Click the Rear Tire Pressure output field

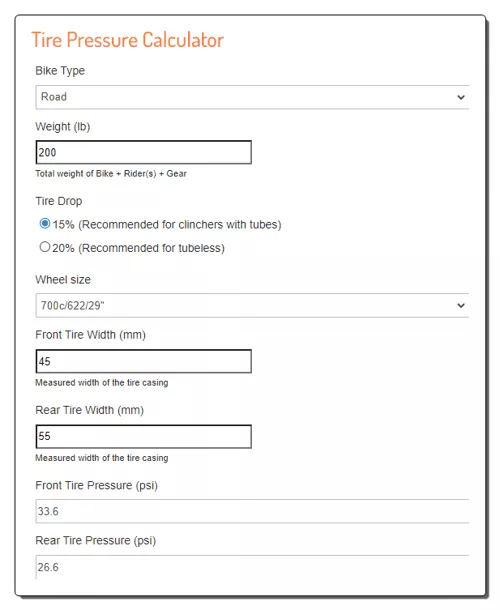coord(252,567)
